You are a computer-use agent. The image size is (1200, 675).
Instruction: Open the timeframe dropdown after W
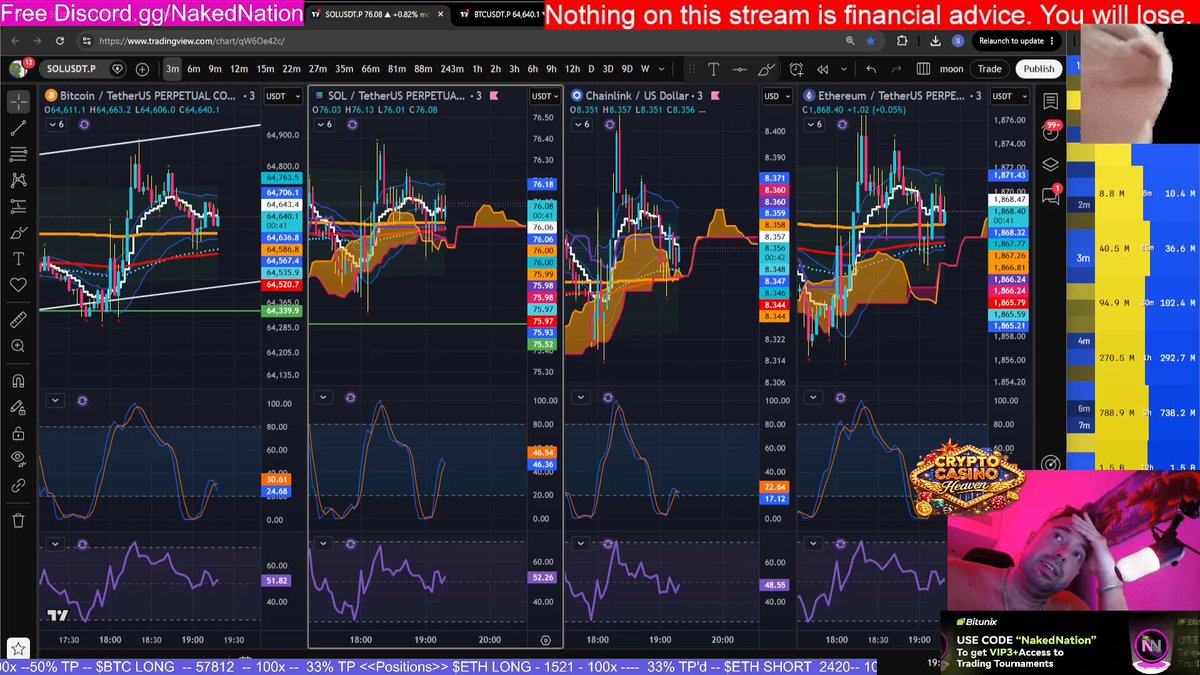point(663,69)
